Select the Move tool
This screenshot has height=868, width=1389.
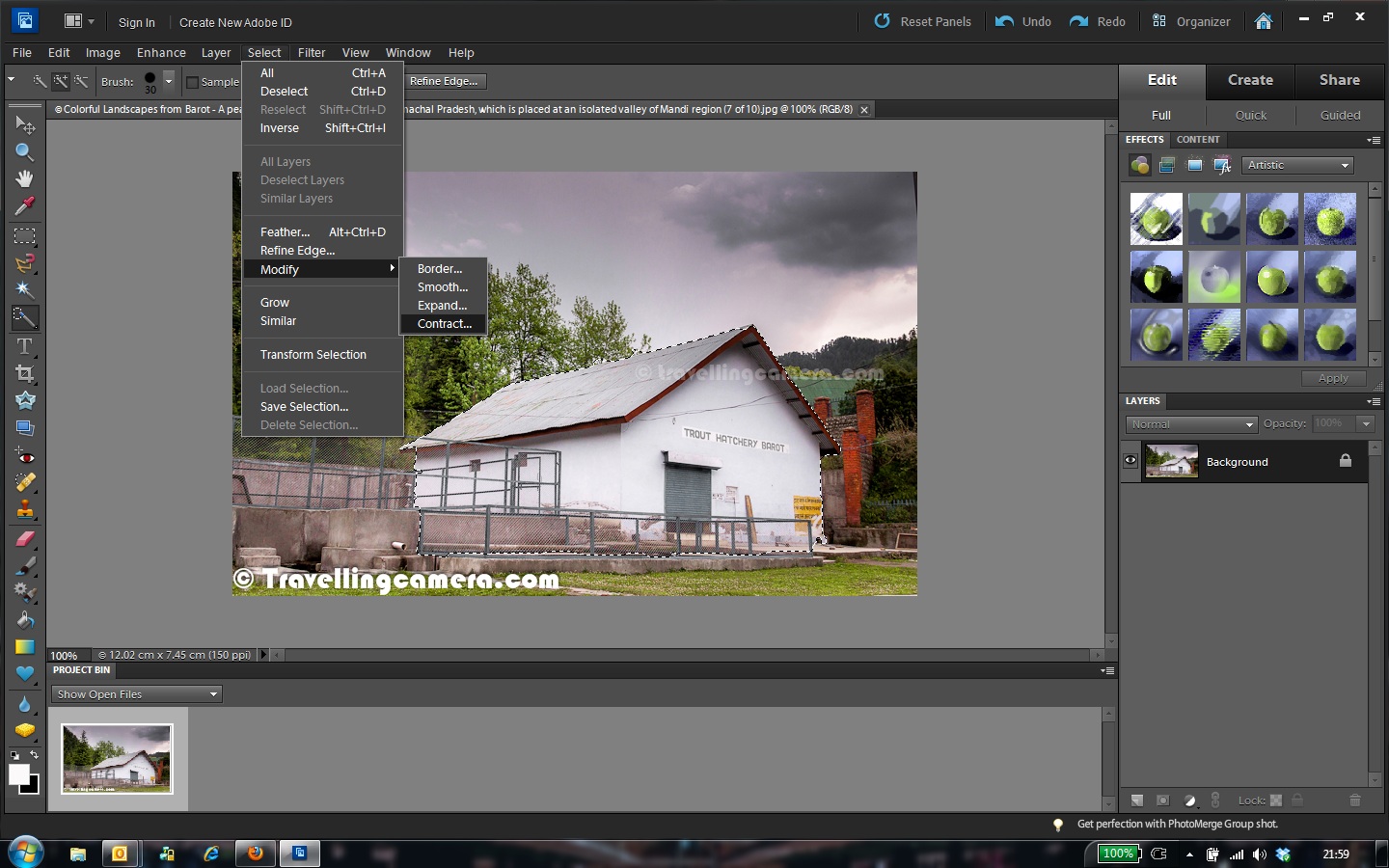24,124
